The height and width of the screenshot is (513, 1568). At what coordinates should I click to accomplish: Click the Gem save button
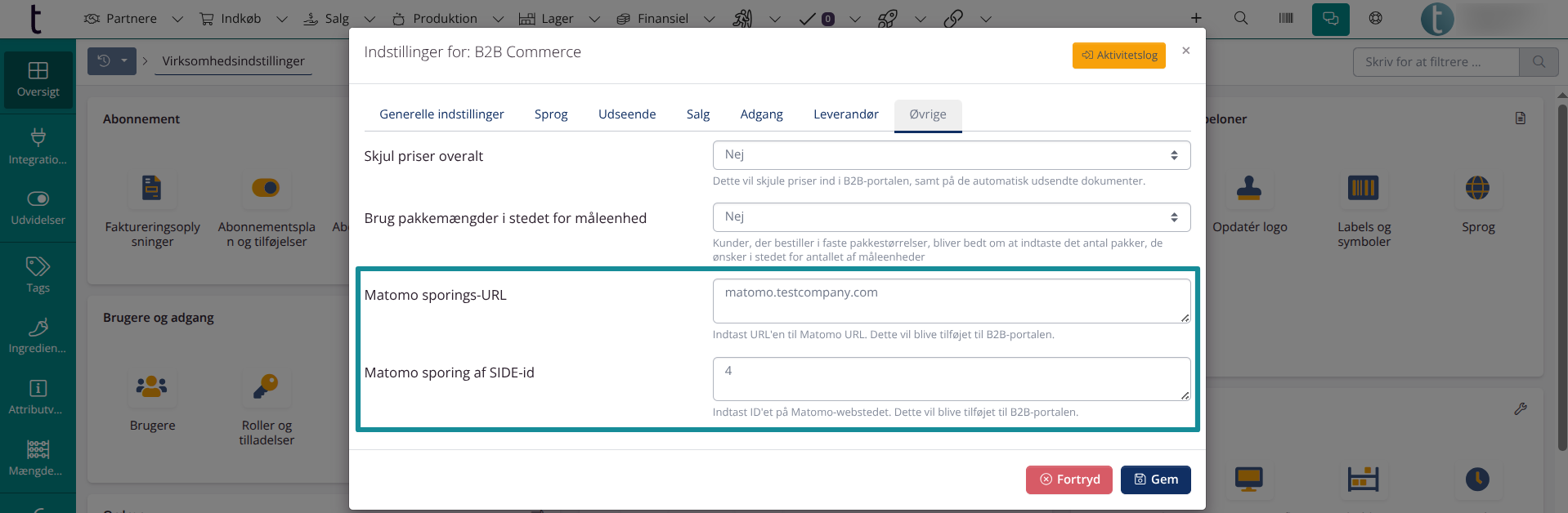pos(1155,480)
